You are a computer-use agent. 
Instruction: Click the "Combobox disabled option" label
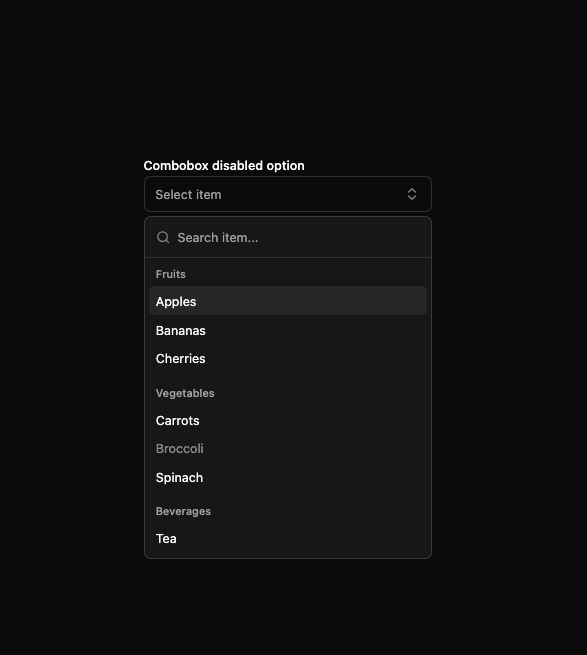coord(224,165)
